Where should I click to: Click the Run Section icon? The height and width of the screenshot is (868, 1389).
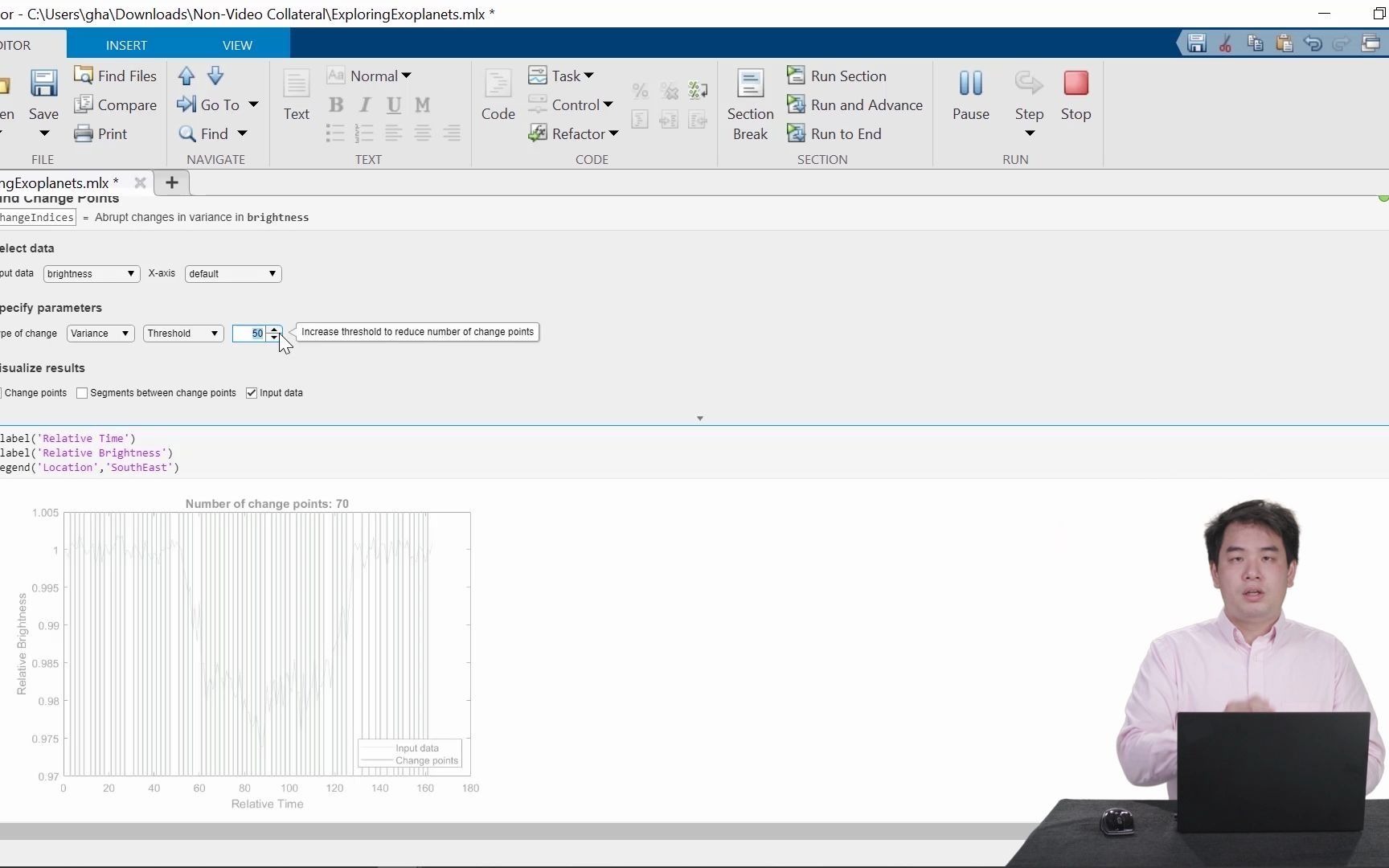[x=838, y=75]
